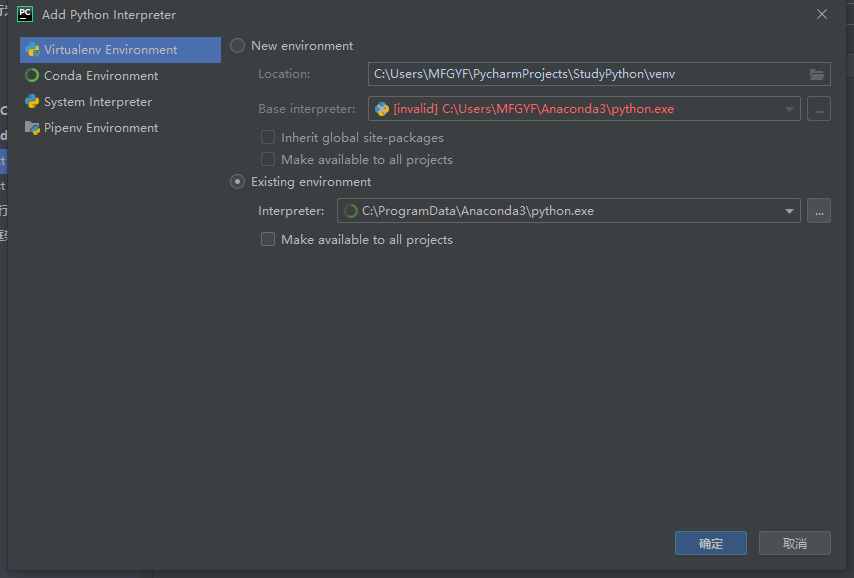Open the Base interpreter dropdown arrow
The image size is (854, 578).
789,109
